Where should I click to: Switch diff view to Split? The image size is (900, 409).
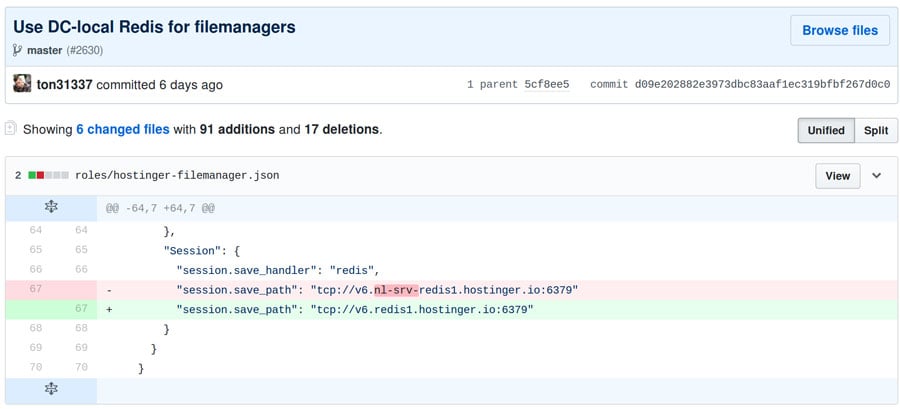(x=875, y=130)
